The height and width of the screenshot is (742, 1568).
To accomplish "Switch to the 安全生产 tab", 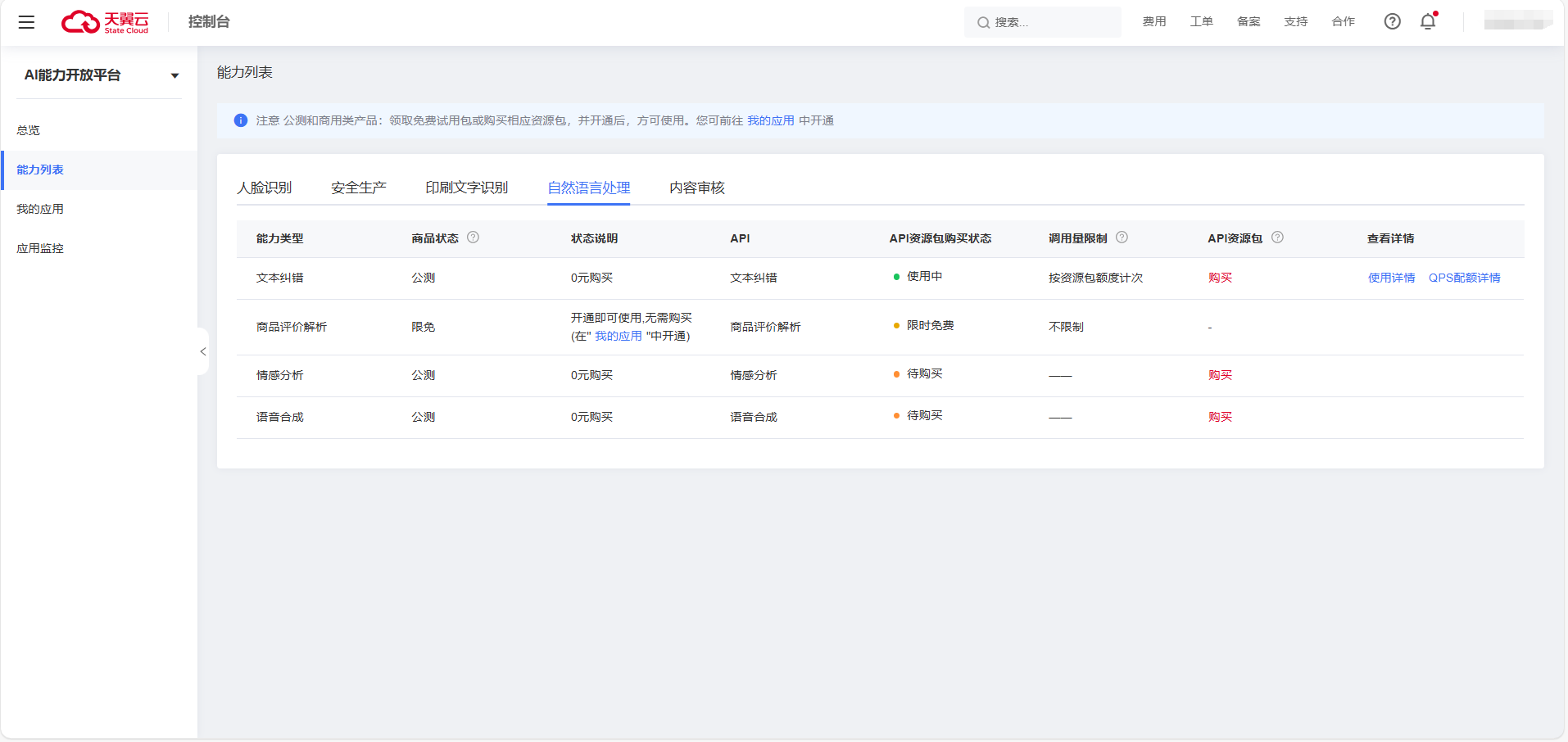I will click(359, 188).
